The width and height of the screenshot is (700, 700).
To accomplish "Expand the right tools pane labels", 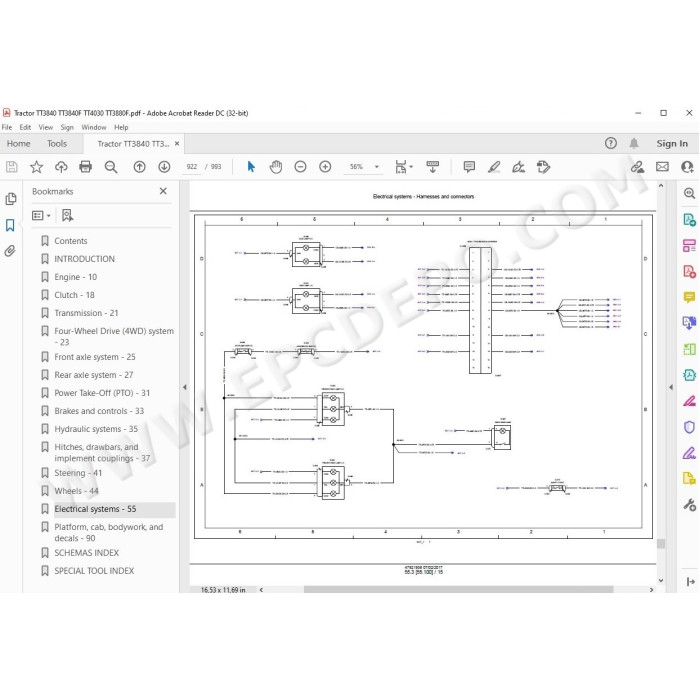I will (690, 582).
